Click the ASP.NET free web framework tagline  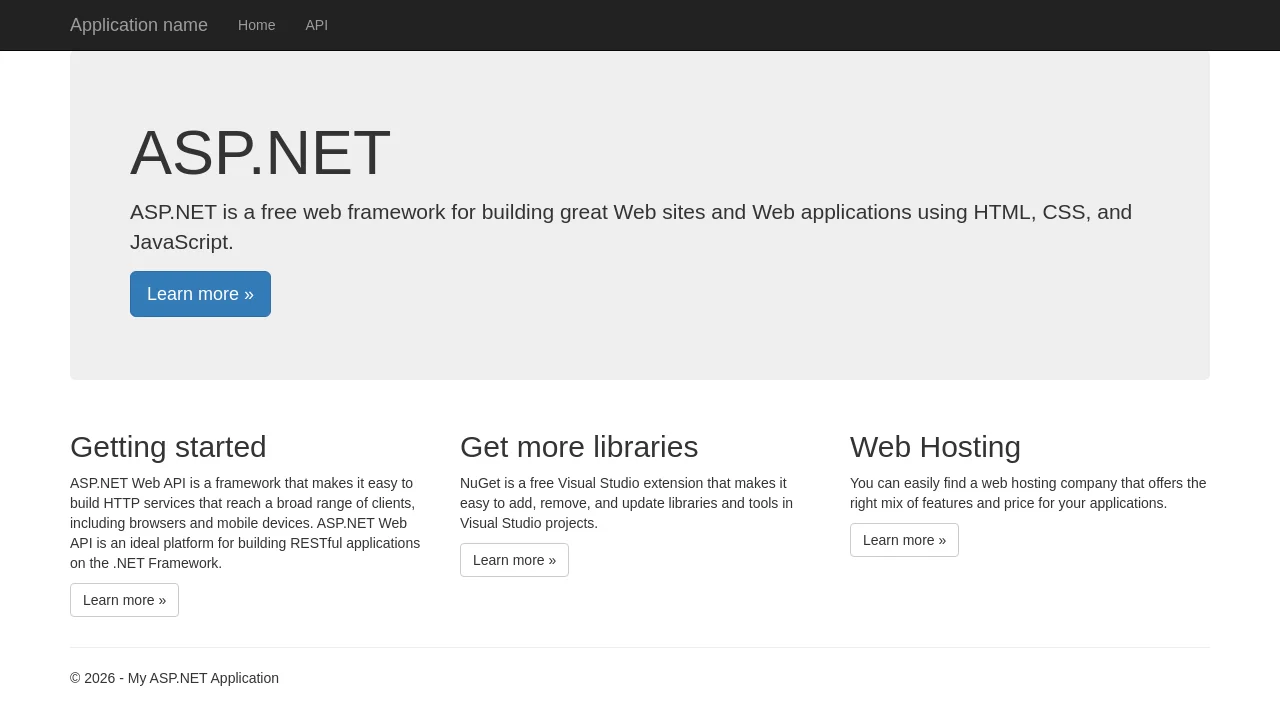630,213
